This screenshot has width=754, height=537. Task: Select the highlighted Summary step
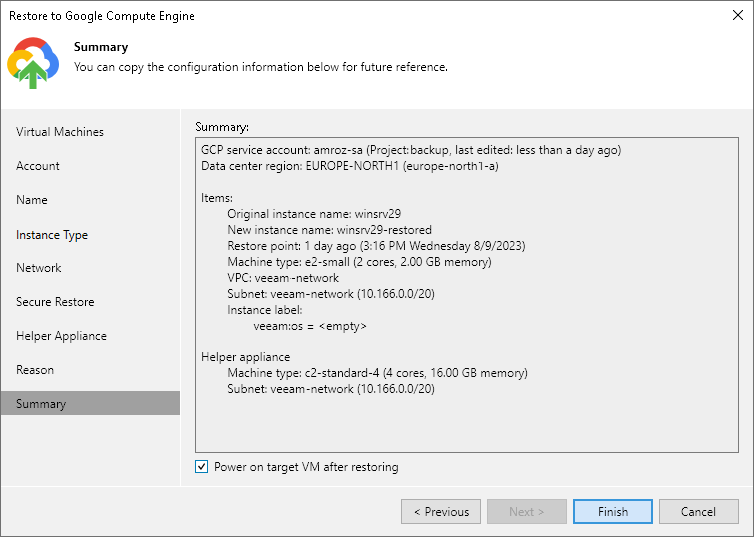click(90, 403)
